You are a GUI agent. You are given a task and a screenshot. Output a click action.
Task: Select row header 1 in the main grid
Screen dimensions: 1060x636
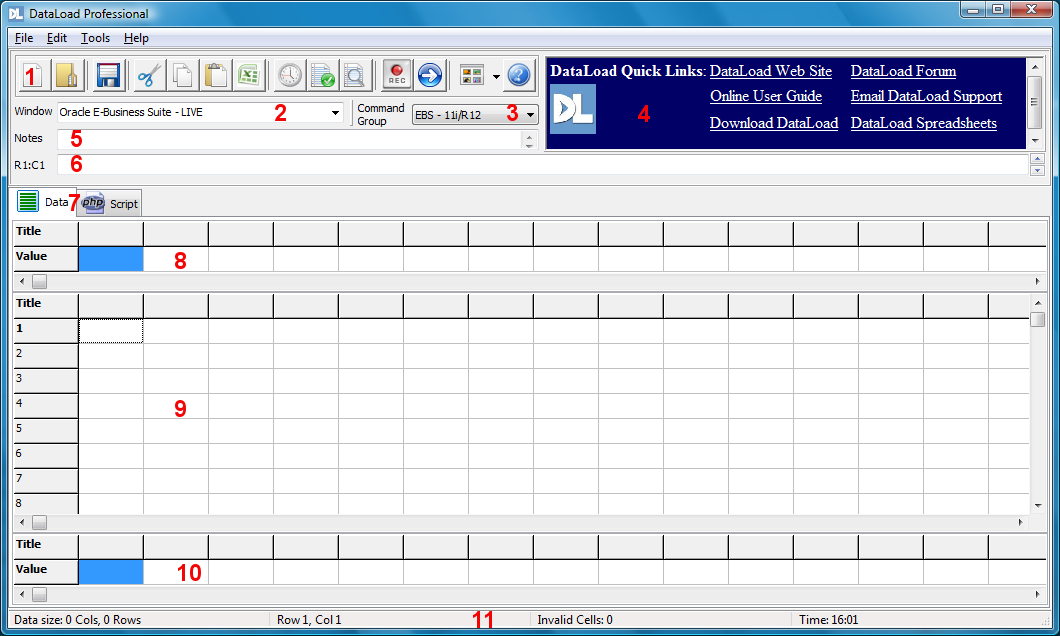[46, 331]
